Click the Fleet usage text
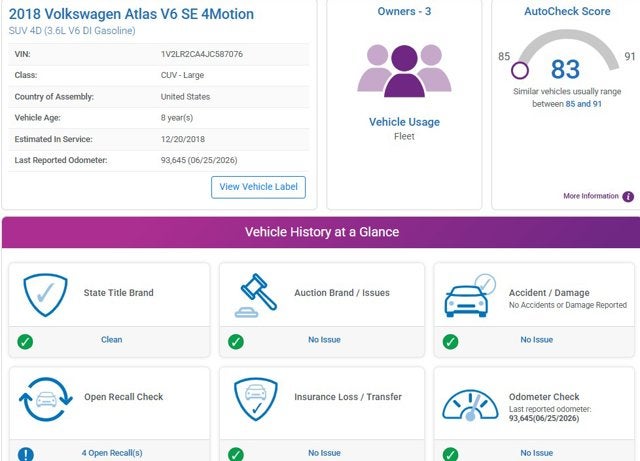The height and width of the screenshot is (461, 640). click(x=404, y=136)
